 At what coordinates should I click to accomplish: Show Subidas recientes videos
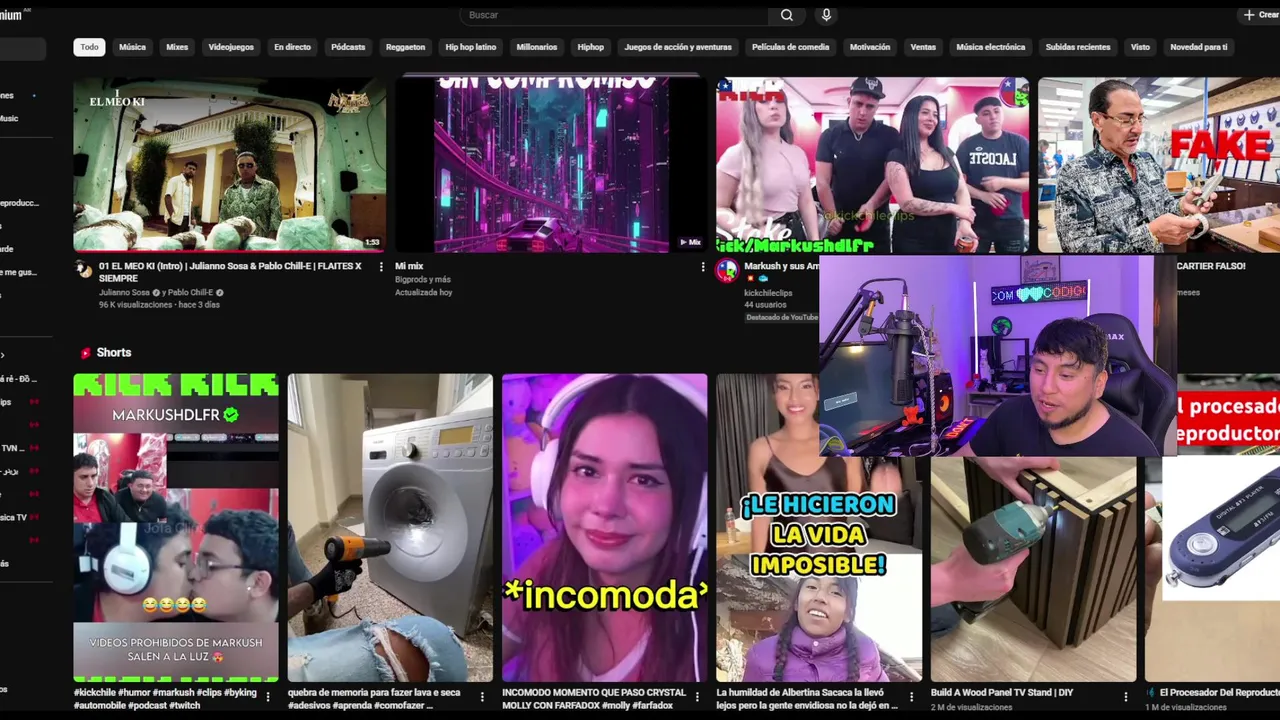click(x=1077, y=47)
